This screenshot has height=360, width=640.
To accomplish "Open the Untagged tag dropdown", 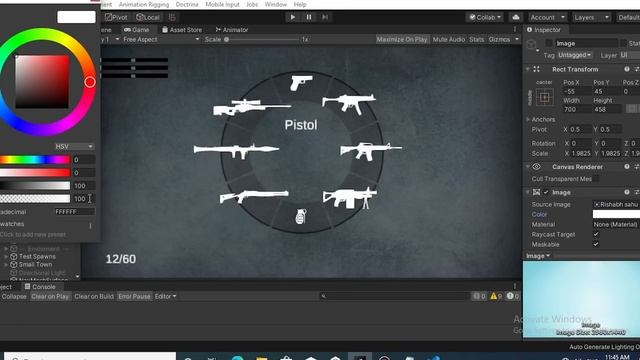I will tap(575, 55).
